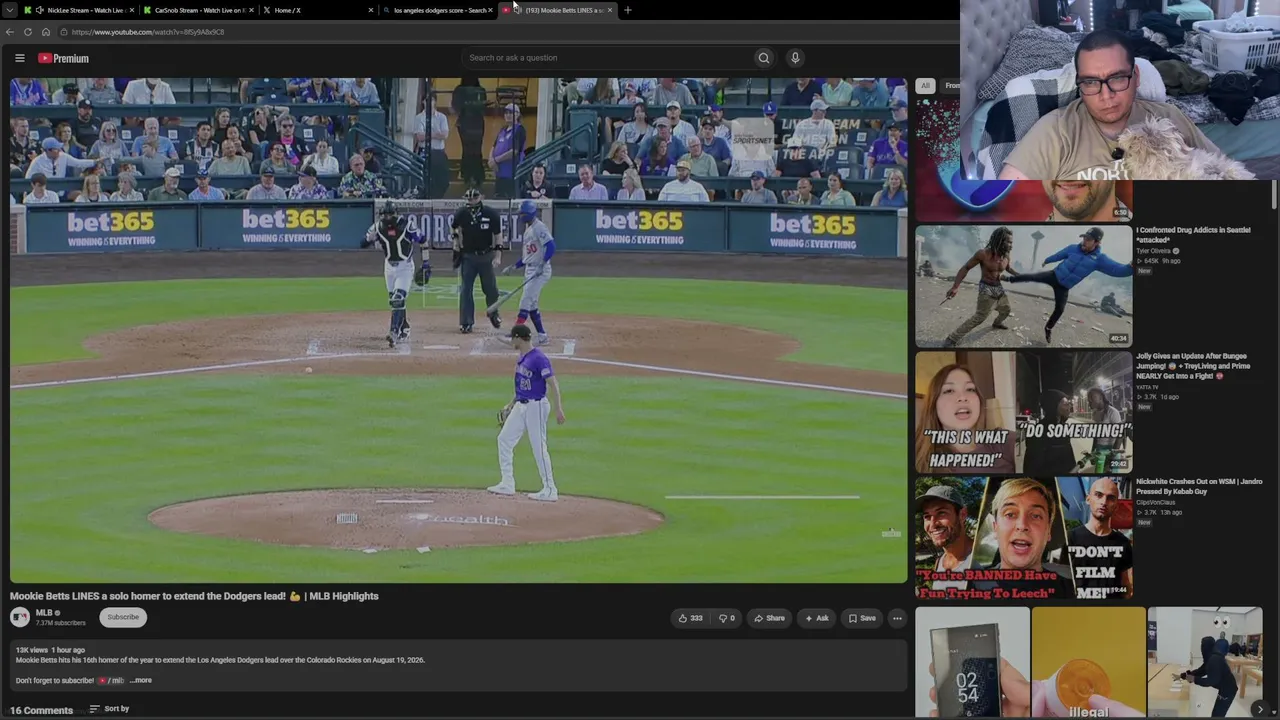1280x720 pixels.
Task: Open the ClipsVonClaus channel name
Action: point(1156,502)
